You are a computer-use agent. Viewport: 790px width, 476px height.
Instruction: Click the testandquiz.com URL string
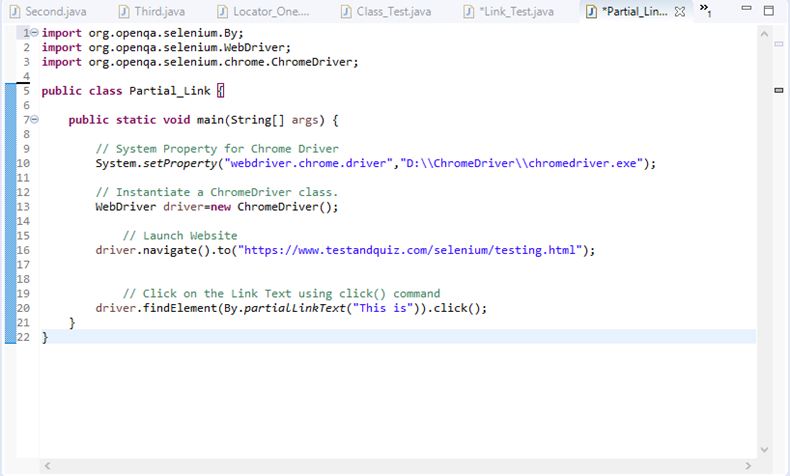pos(410,250)
